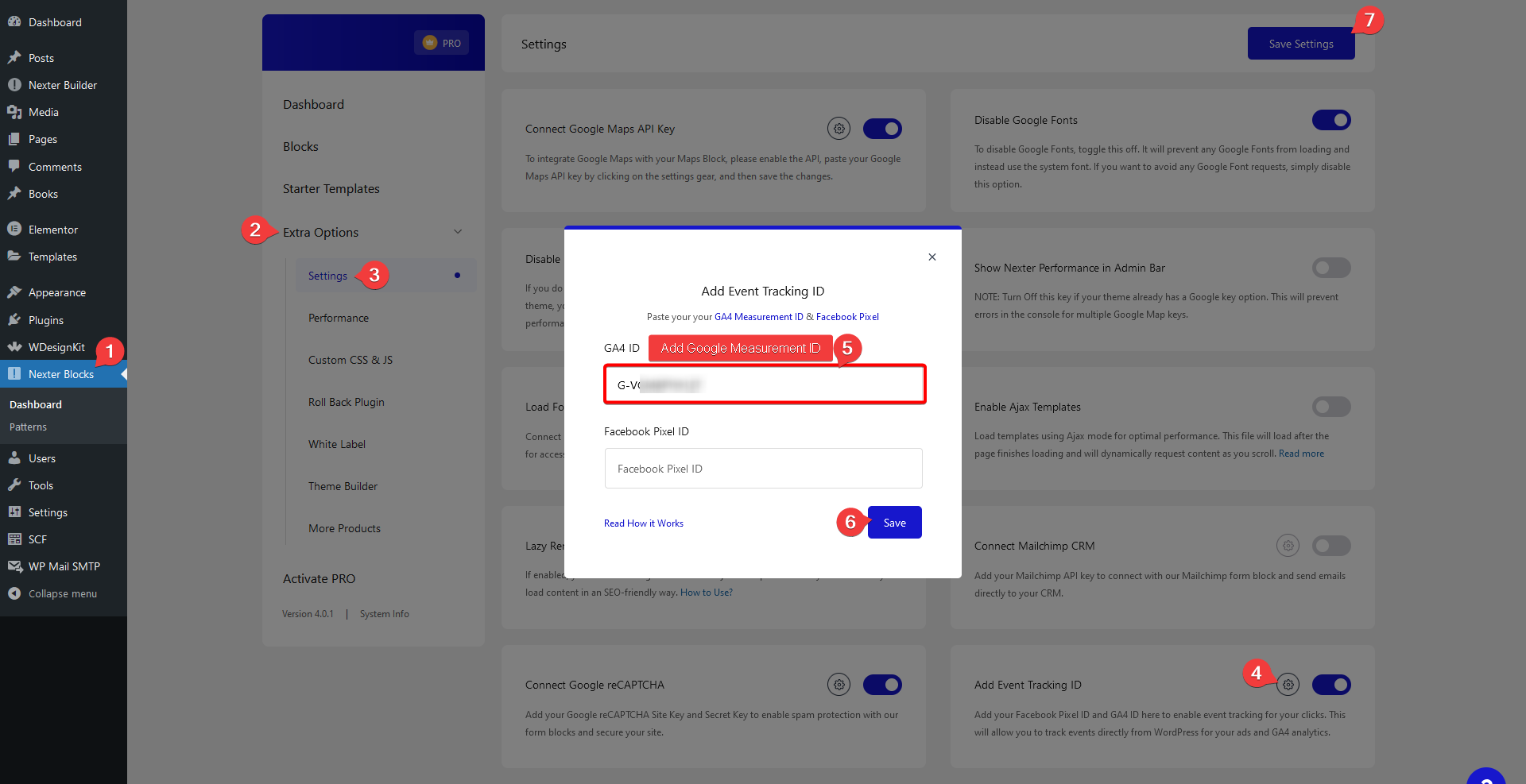The width and height of the screenshot is (1526, 784).
Task: Click the Save Settings button
Action: tap(1300, 44)
